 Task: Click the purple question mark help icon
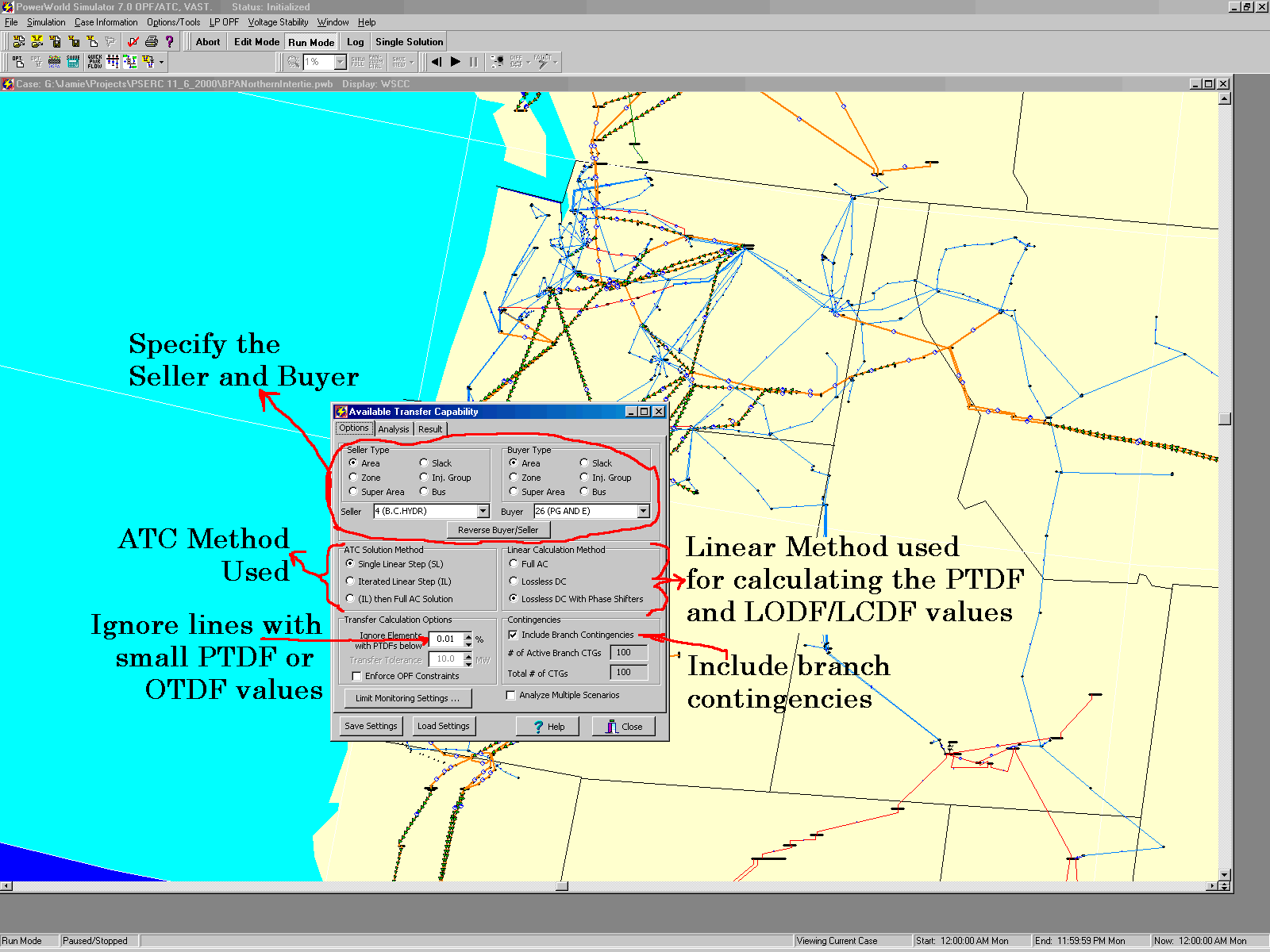pyautogui.click(x=169, y=41)
